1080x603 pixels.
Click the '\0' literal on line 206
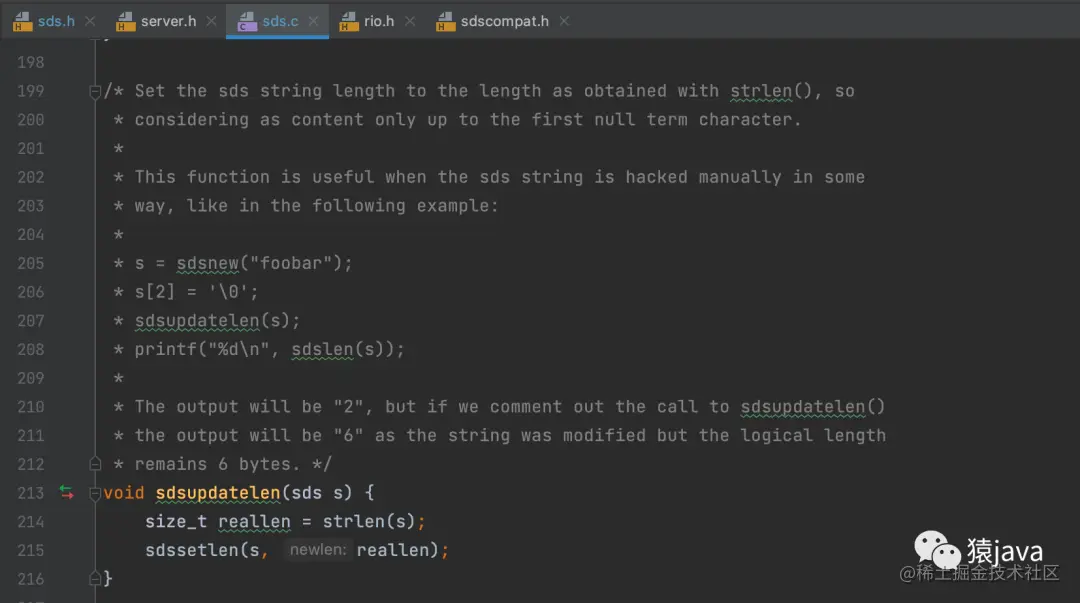click(228, 292)
